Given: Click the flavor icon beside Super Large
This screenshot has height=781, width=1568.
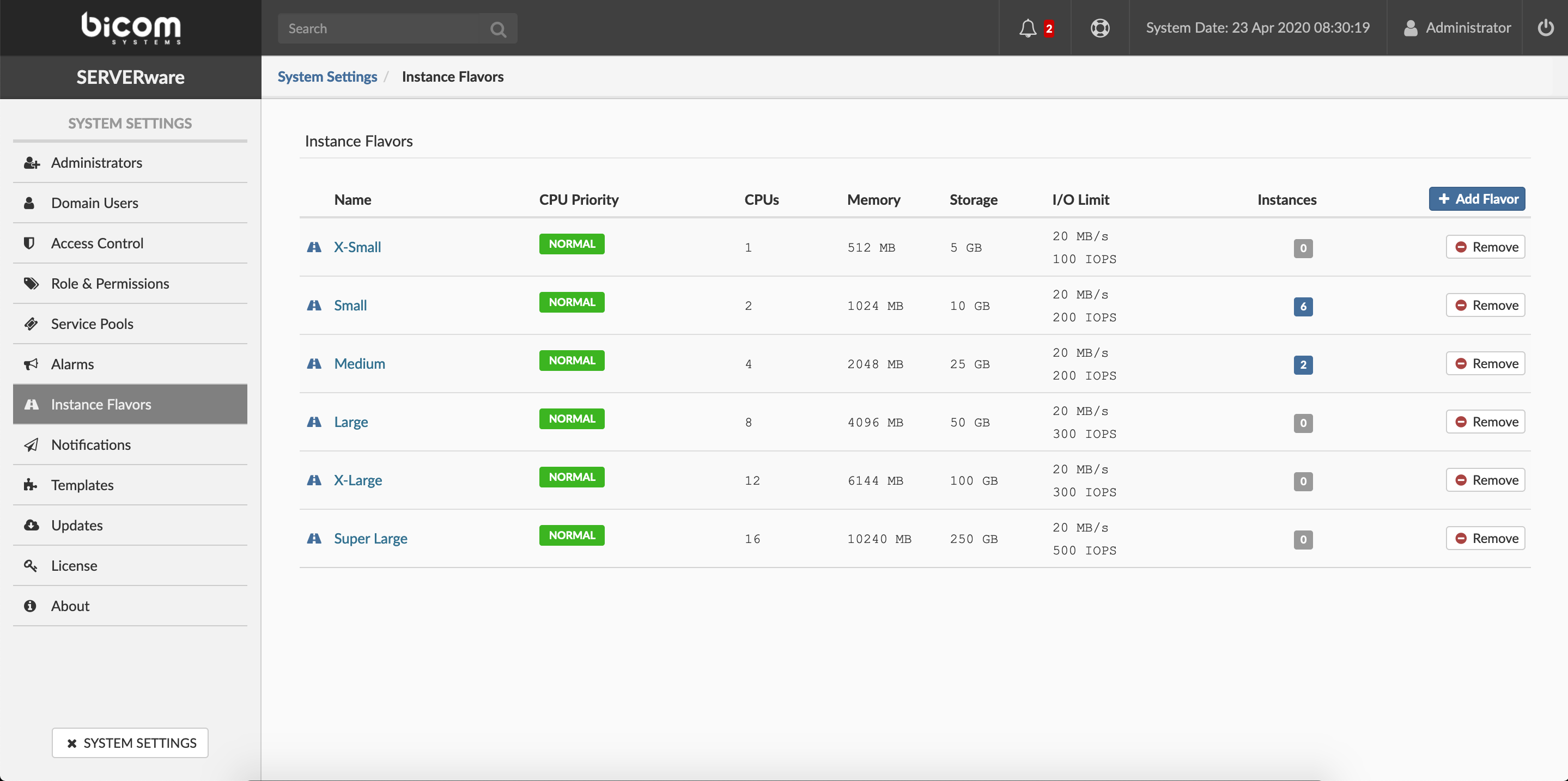Looking at the screenshot, I should [x=314, y=538].
